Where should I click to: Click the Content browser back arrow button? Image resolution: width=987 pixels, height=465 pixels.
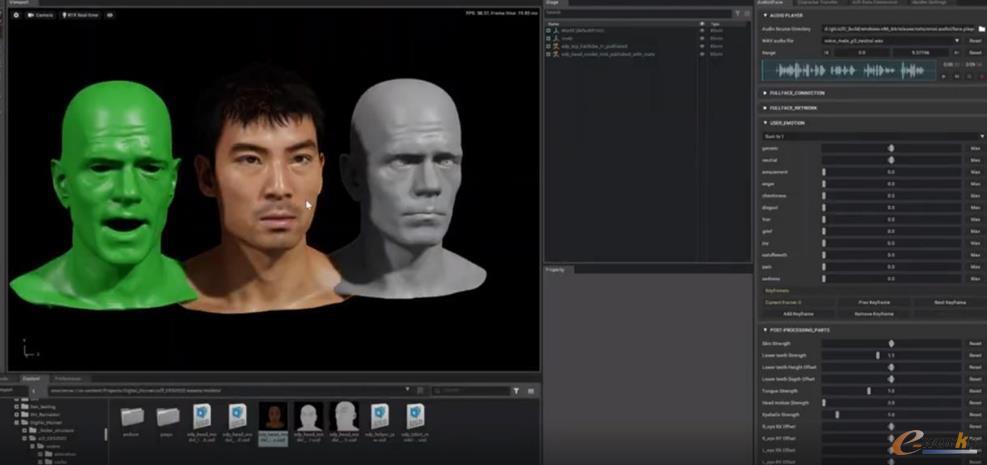tap(33, 391)
